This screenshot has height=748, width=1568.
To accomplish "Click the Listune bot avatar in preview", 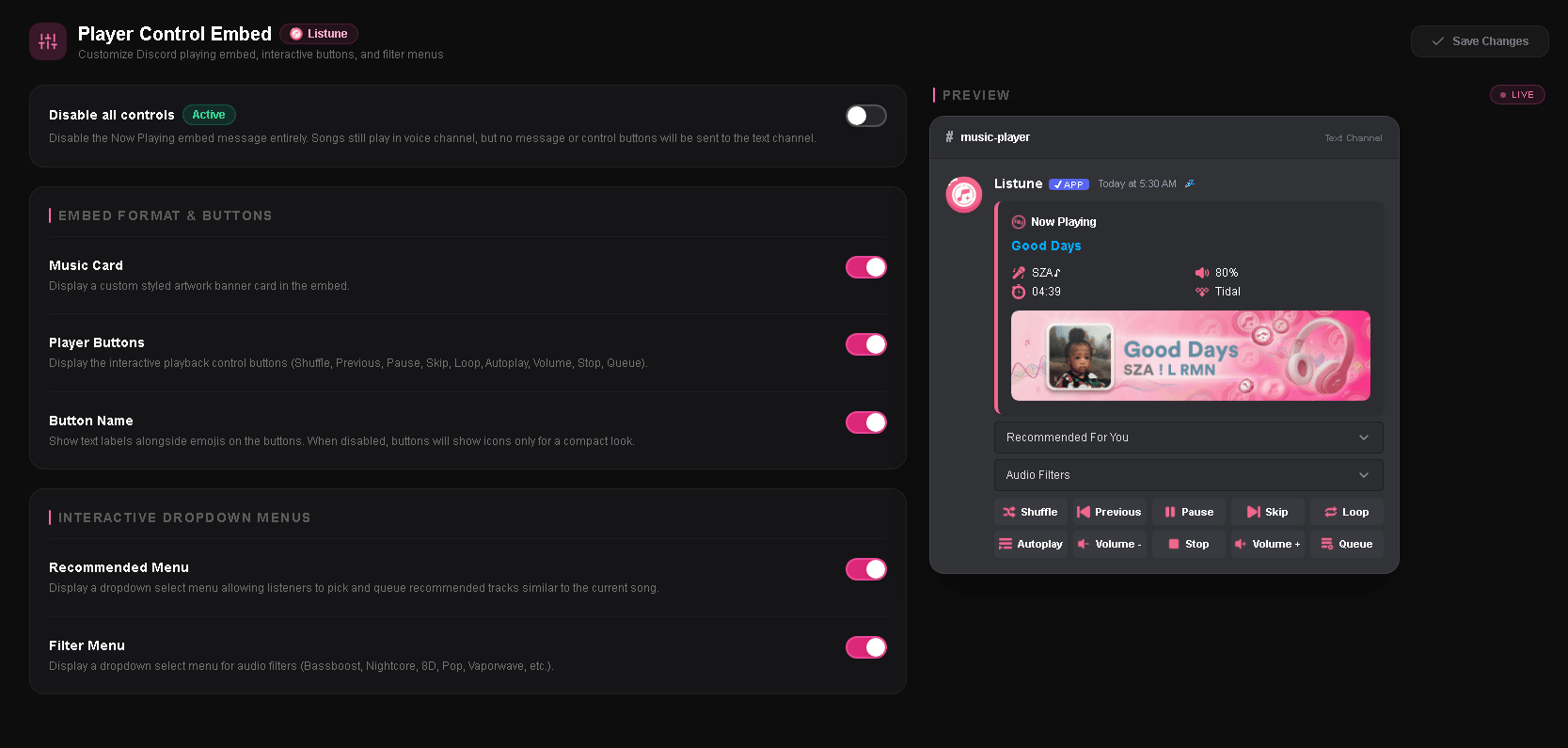I will pyautogui.click(x=964, y=195).
